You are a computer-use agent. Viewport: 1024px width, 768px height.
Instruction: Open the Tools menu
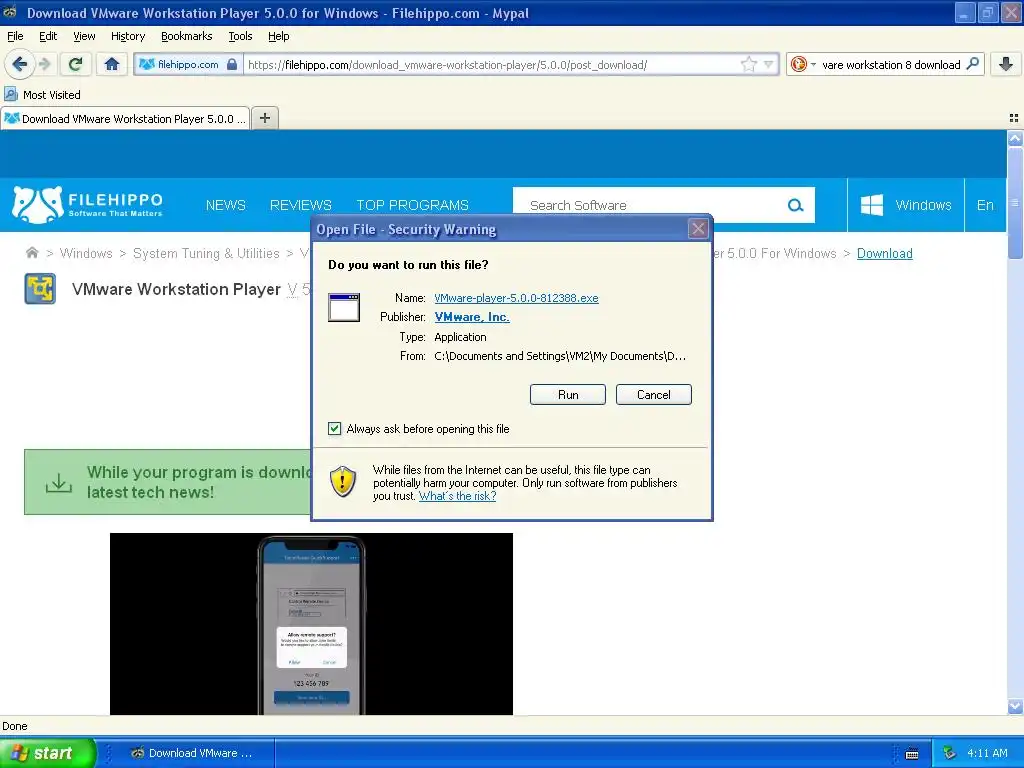[240, 36]
